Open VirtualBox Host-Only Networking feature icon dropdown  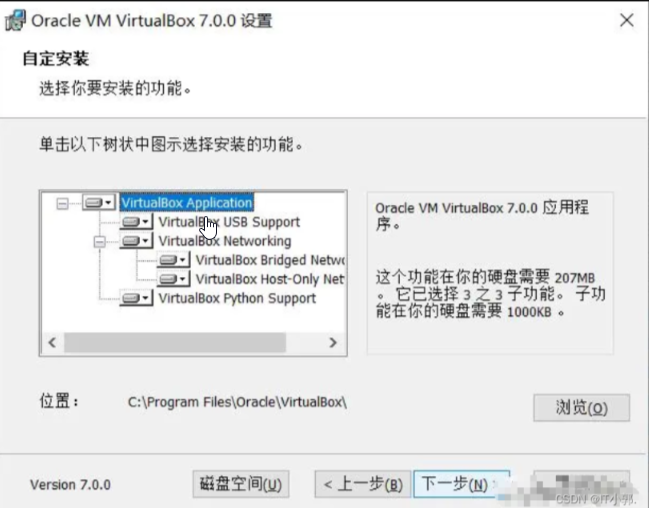pyautogui.click(x=173, y=279)
